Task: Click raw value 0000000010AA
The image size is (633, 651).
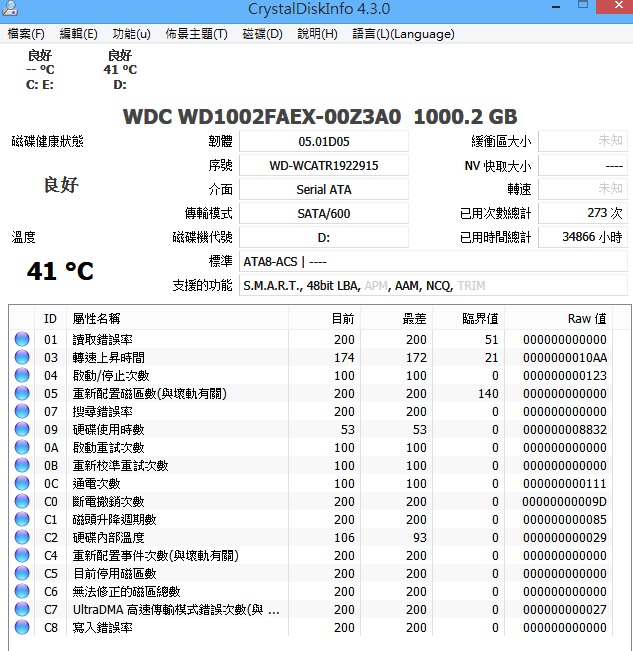Action: pos(565,357)
